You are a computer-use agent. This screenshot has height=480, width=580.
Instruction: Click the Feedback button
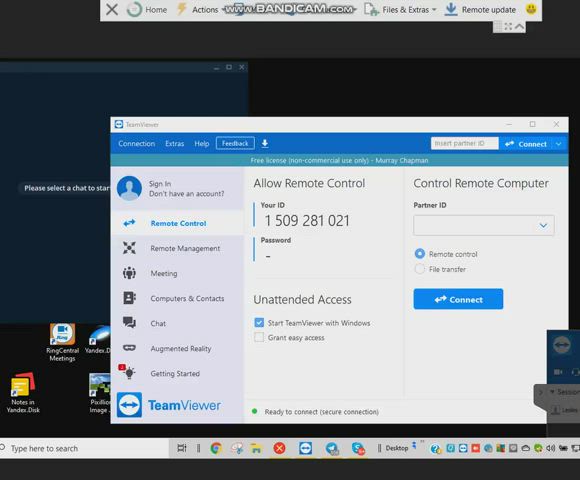tap(235, 143)
